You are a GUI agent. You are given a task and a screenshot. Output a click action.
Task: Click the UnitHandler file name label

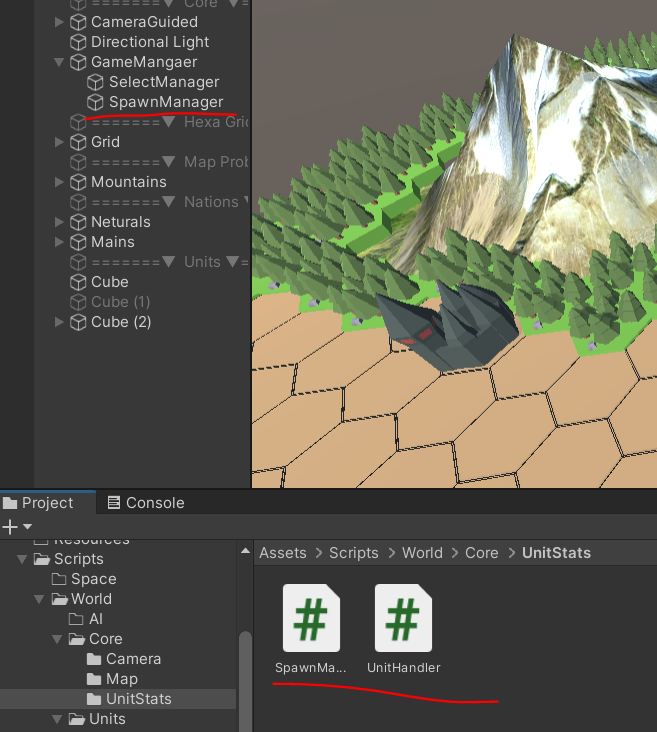[403, 668]
